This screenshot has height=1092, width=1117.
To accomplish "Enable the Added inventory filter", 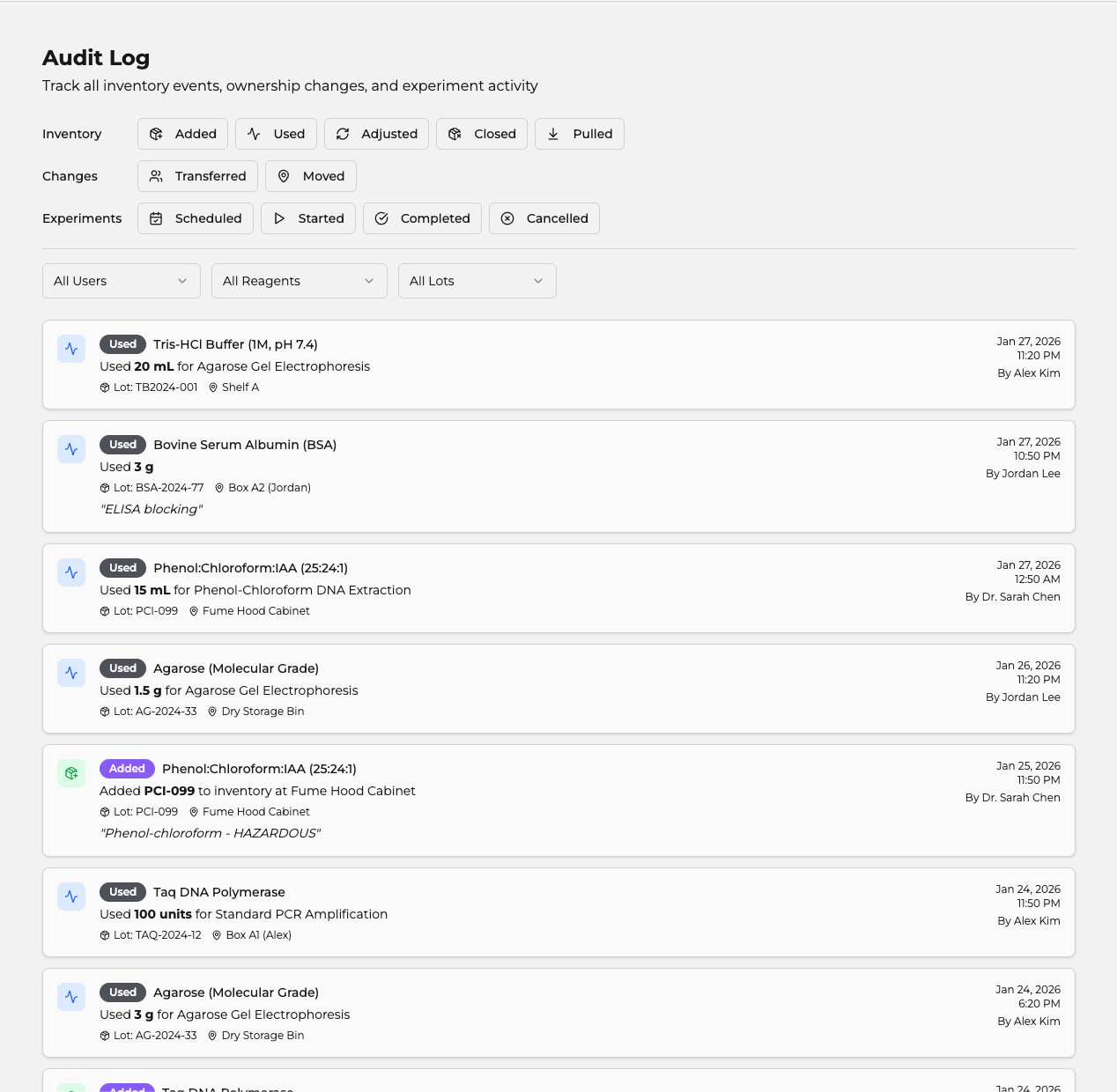I will tap(182, 134).
